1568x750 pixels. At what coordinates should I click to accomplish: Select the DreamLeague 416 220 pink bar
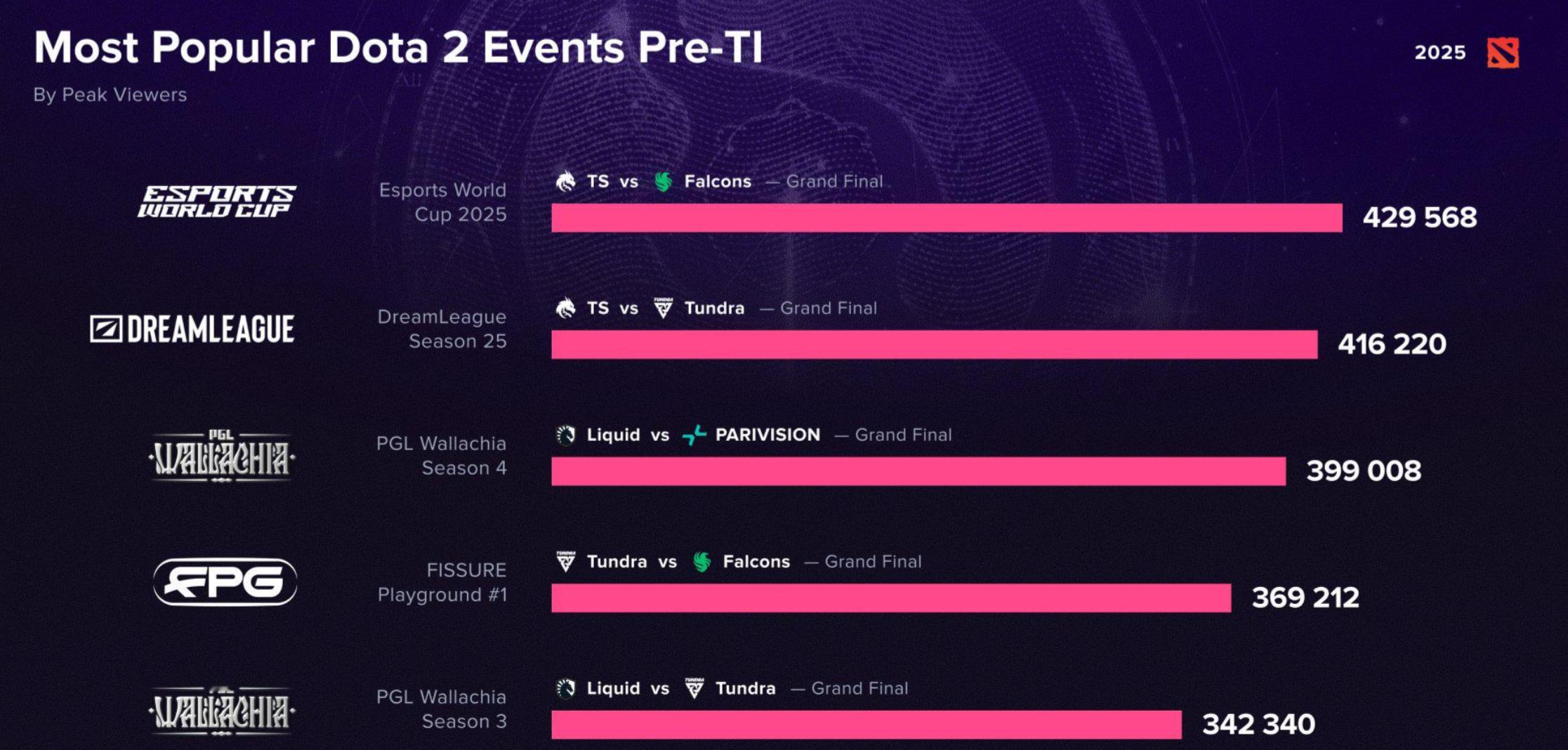[x=935, y=344]
